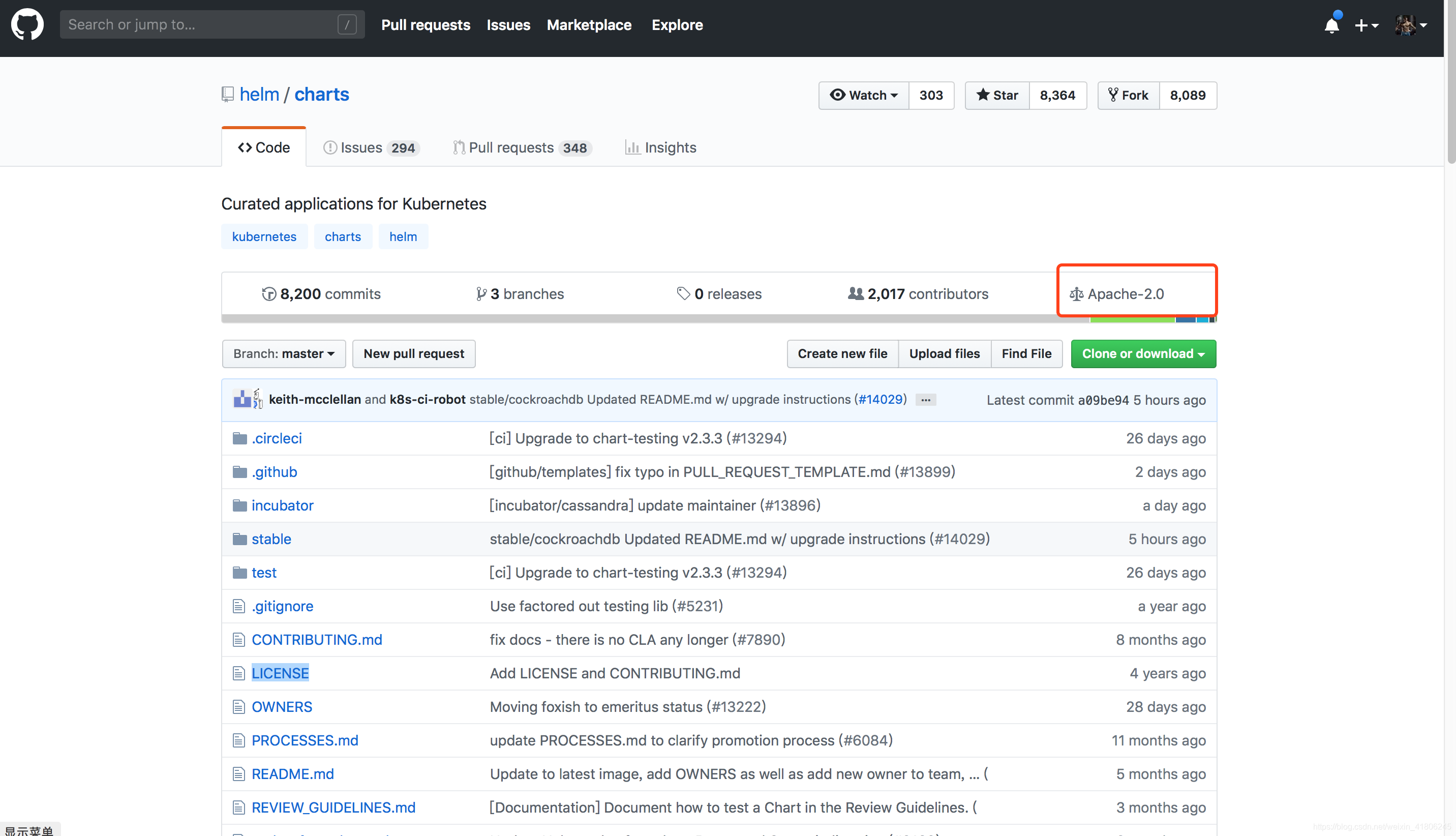Click the Watch eye icon

click(x=837, y=95)
